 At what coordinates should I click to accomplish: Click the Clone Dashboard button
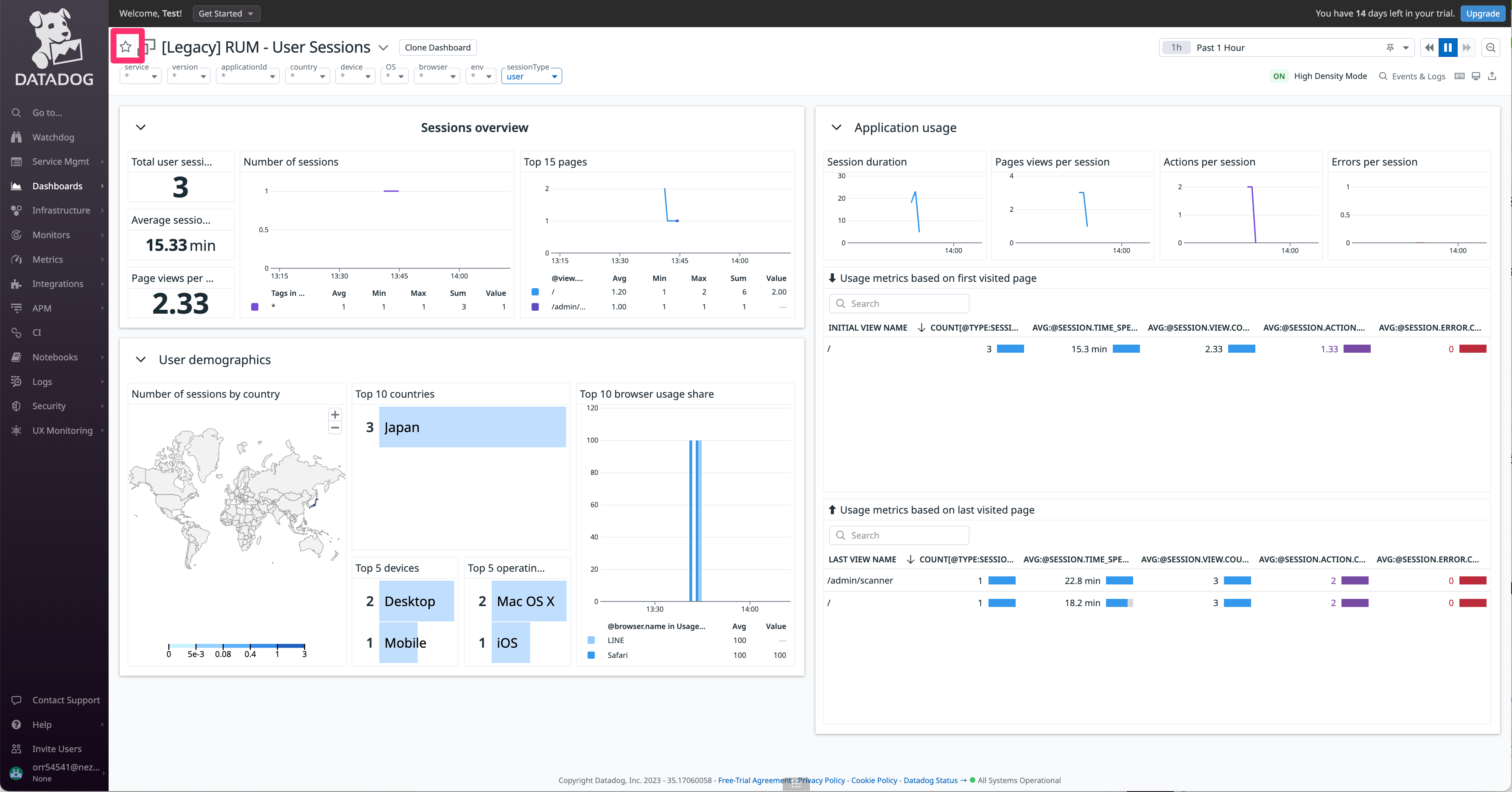click(437, 48)
